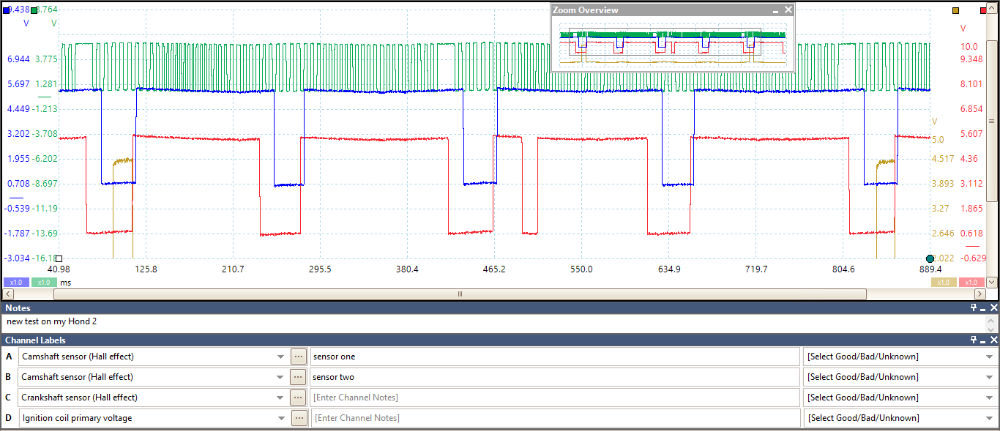Viewport: 1000px width, 431px height.
Task: Click the green Channel B axis marker
Action: (36, 9)
